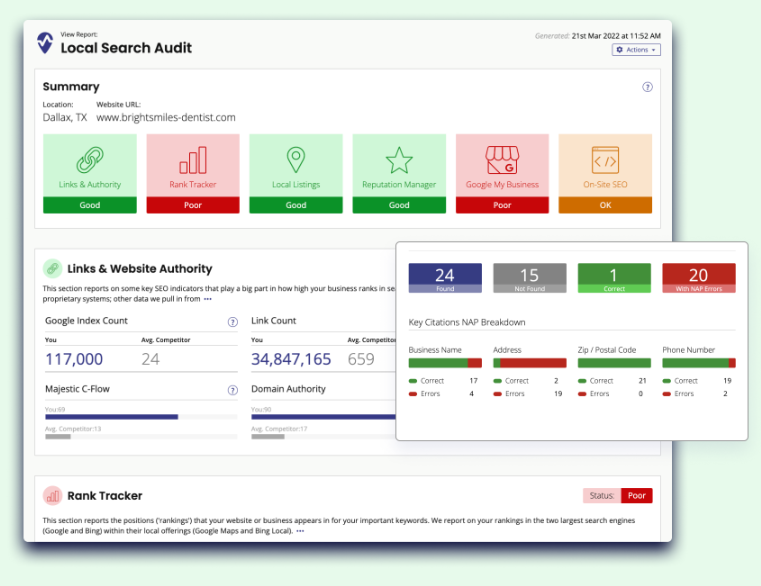Click Business Name Correct count 17

coord(474,381)
